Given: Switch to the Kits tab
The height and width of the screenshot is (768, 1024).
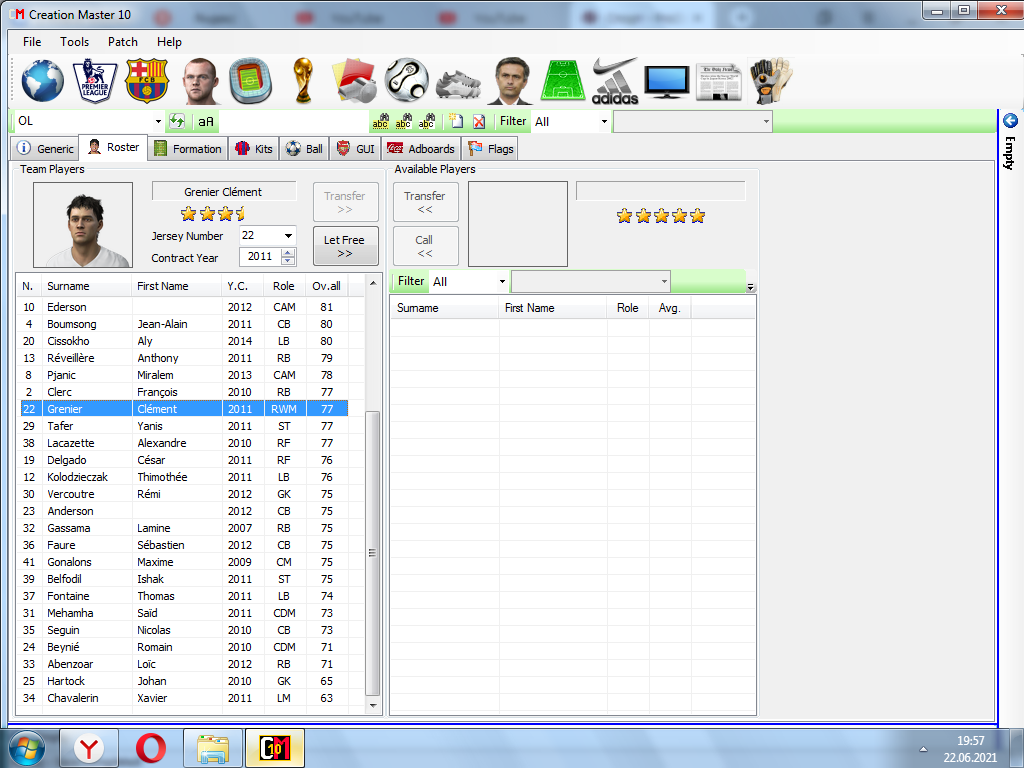Looking at the screenshot, I should tap(254, 149).
